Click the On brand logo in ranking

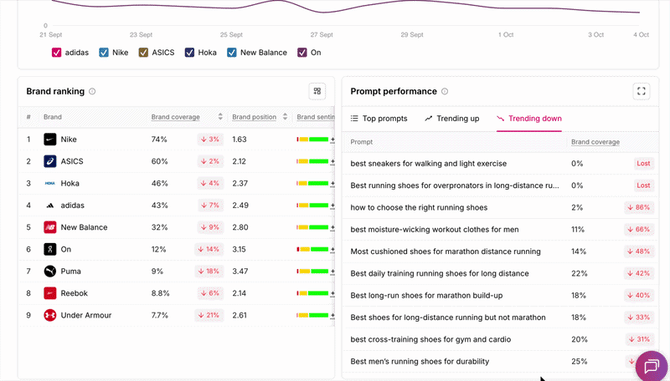(x=50, y=249)
